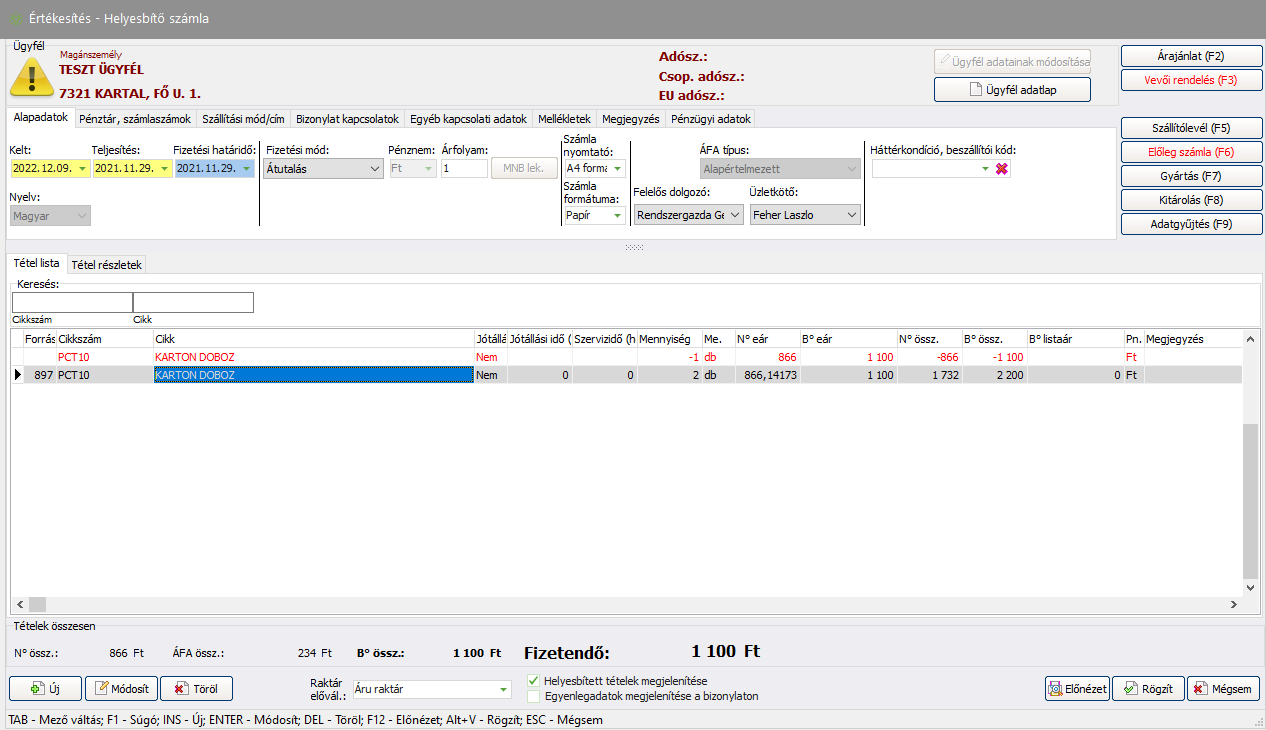Viewport: 1266px width, 730px height.
Task: Click the Új button with green plus icon
Action: pos(45,689)
